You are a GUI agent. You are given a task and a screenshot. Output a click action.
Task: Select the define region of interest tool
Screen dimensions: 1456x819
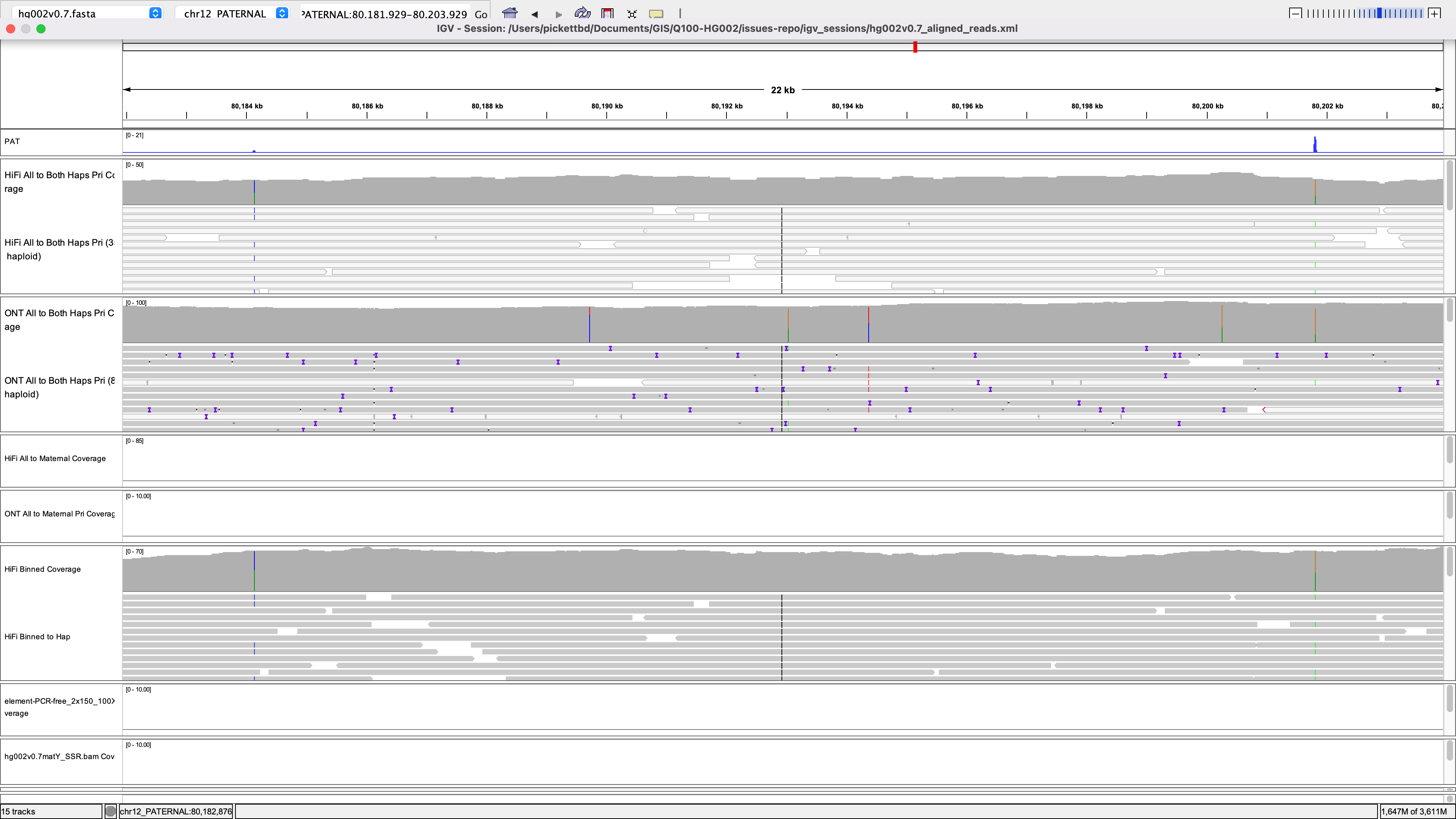tap(607, 14)
